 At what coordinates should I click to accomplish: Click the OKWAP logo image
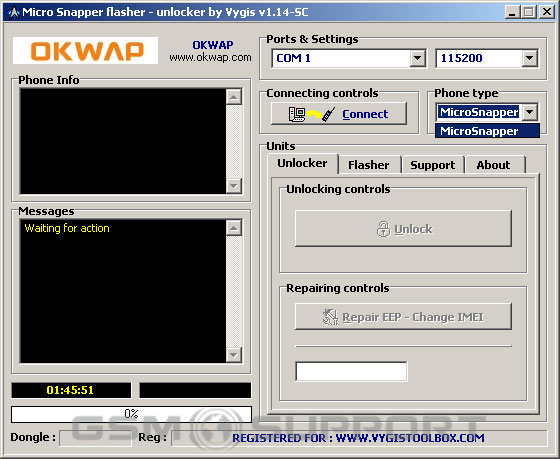click(85, 50)
